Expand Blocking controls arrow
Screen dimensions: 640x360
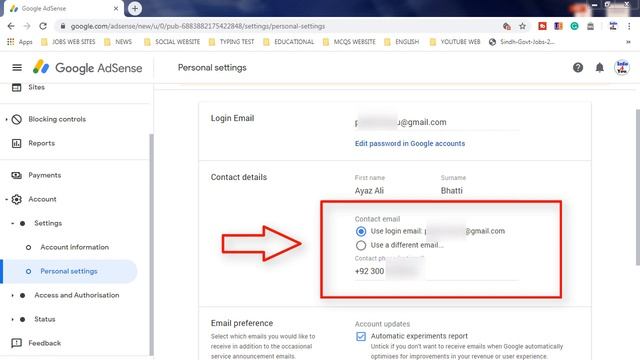click(6, 119)
